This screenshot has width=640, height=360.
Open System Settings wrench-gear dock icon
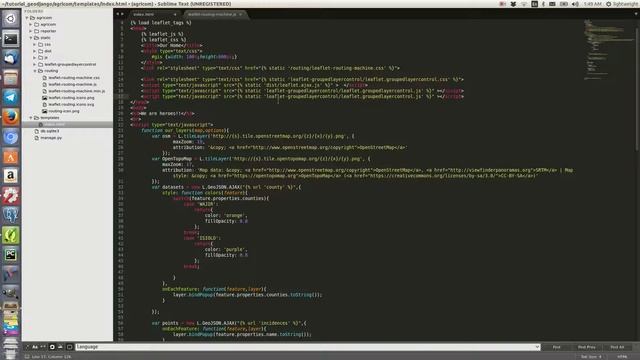pos(11,196)
